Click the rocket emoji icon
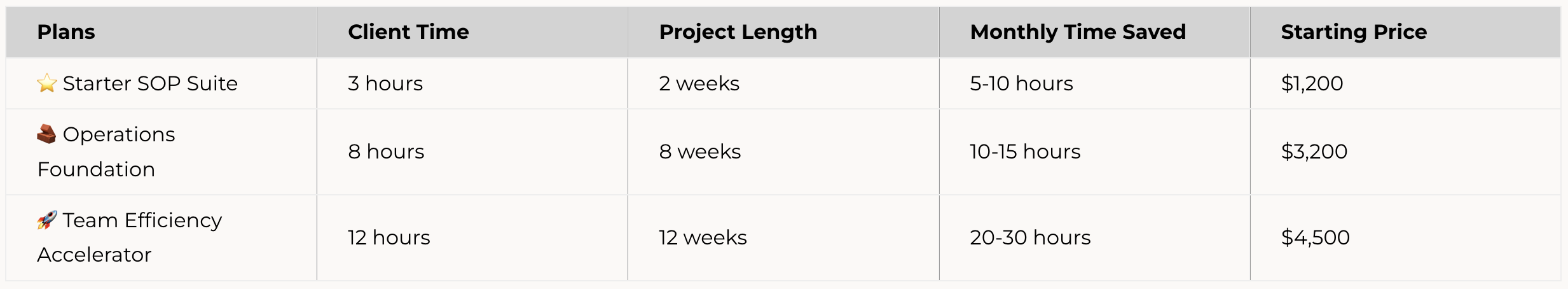Image resolution: width=1568 pixels, height=289 pixels. click(47, 220)
